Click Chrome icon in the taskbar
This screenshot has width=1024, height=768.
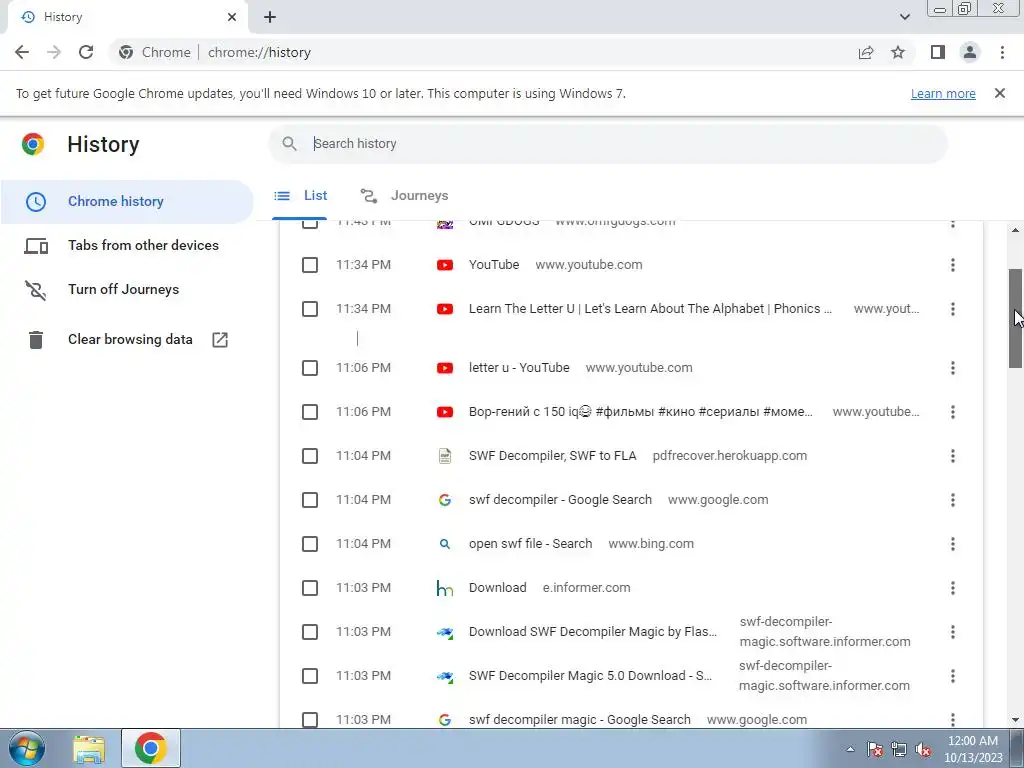tap(151, 748)
